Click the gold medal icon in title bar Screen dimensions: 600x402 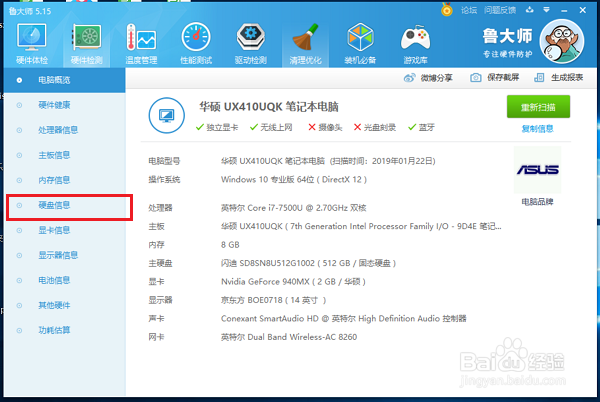coord(447,10)
